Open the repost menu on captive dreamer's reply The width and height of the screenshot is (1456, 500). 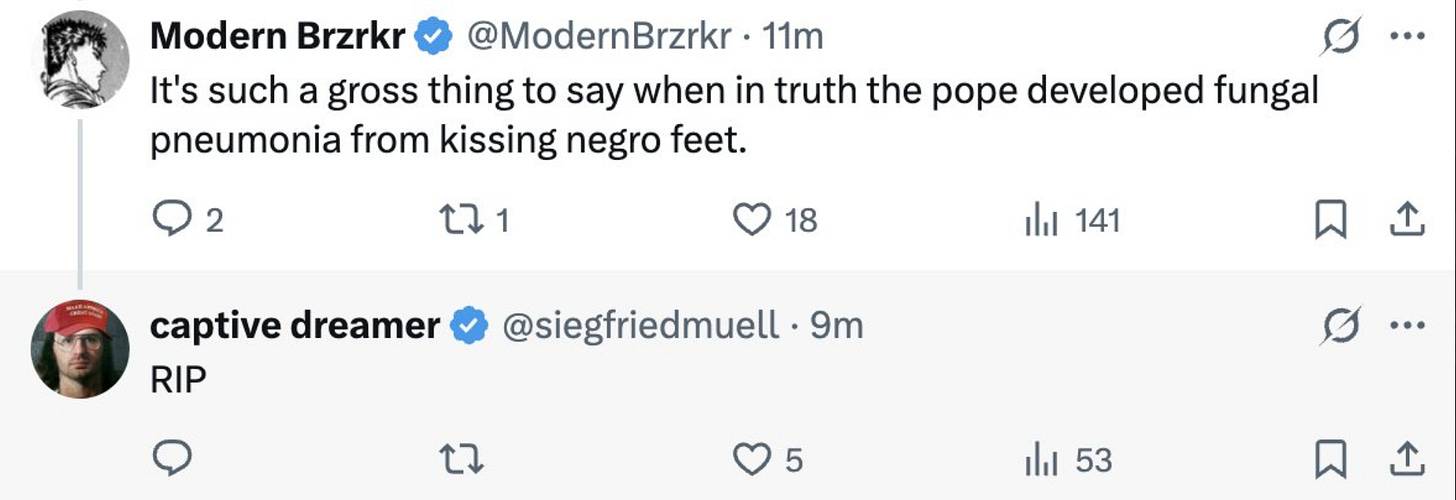[x=462, y=459]
